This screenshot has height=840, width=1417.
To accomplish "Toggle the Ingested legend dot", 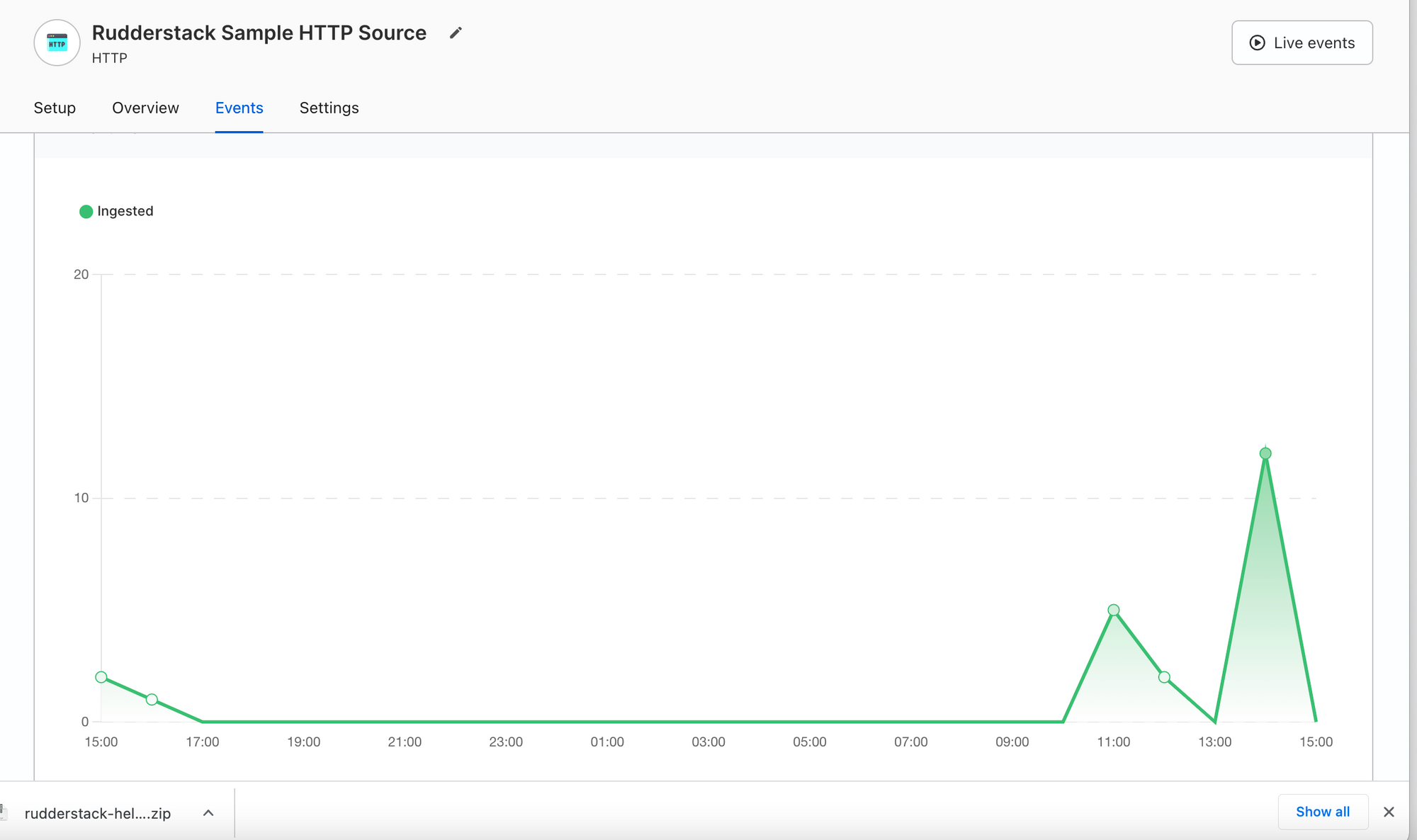I will (x=86, y=211).
